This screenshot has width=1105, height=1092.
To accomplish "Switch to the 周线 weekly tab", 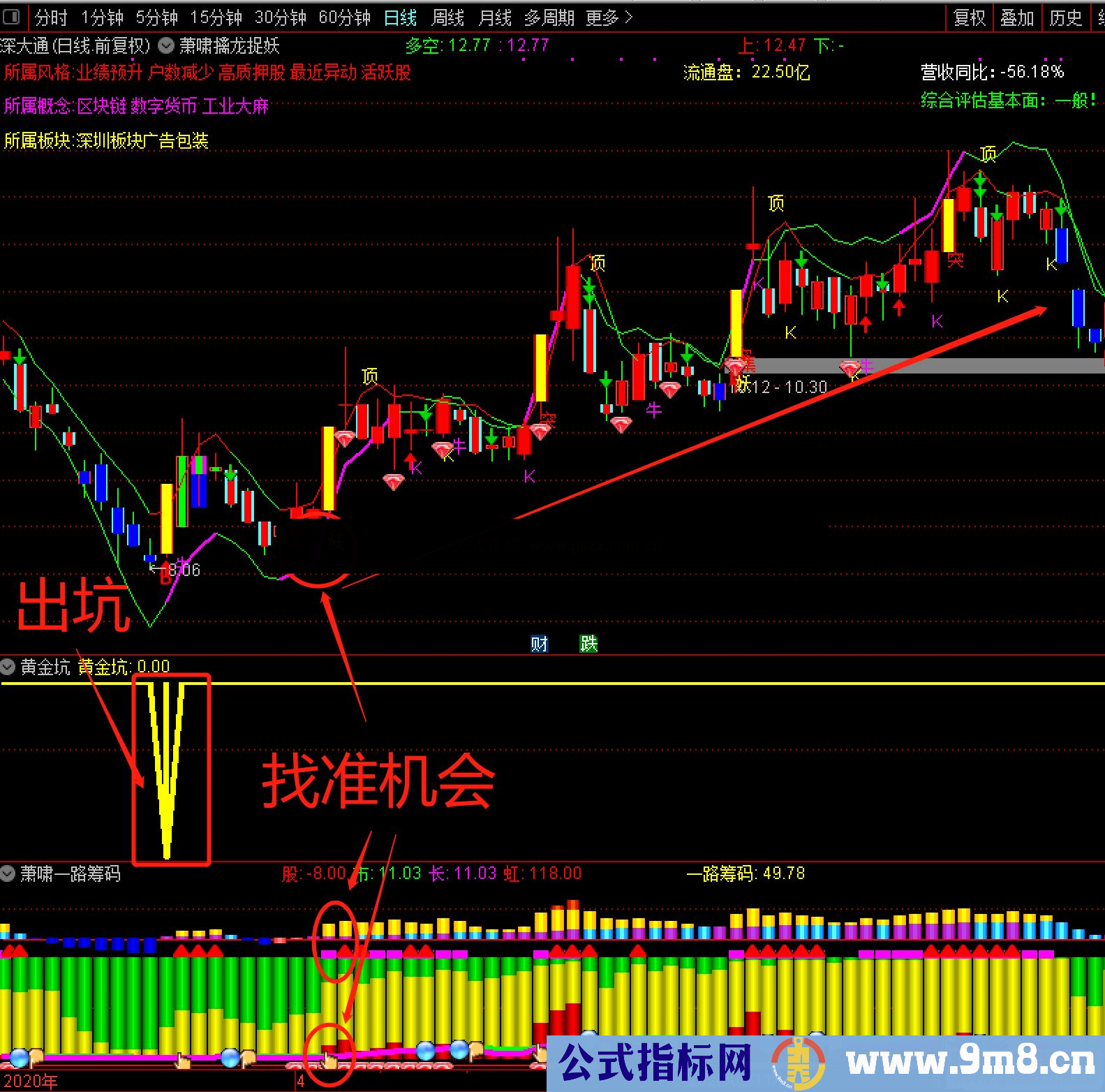I will point(447,17).
